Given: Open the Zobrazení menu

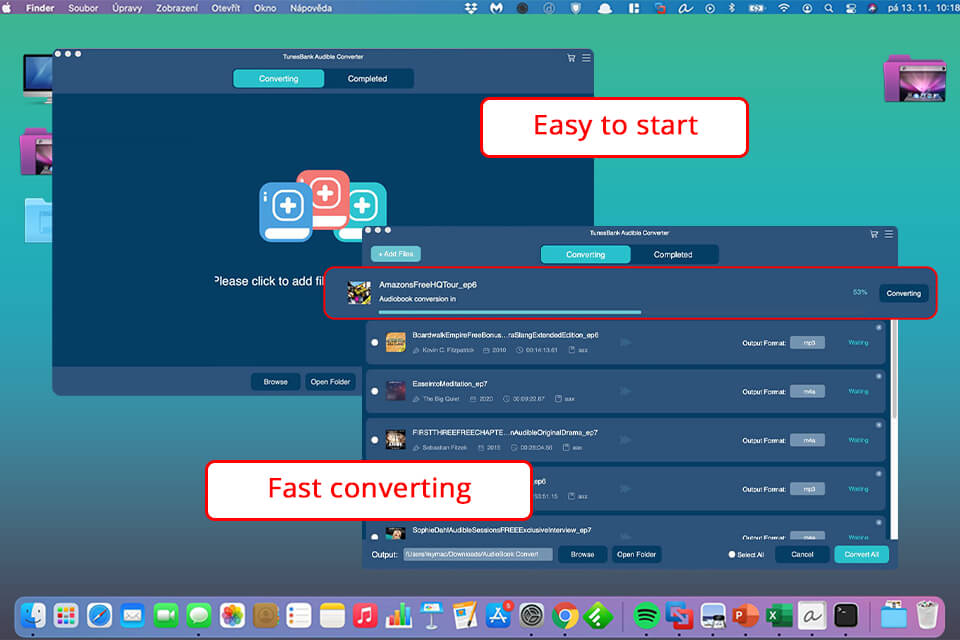Looking at the screenshot, I should 177,8.
